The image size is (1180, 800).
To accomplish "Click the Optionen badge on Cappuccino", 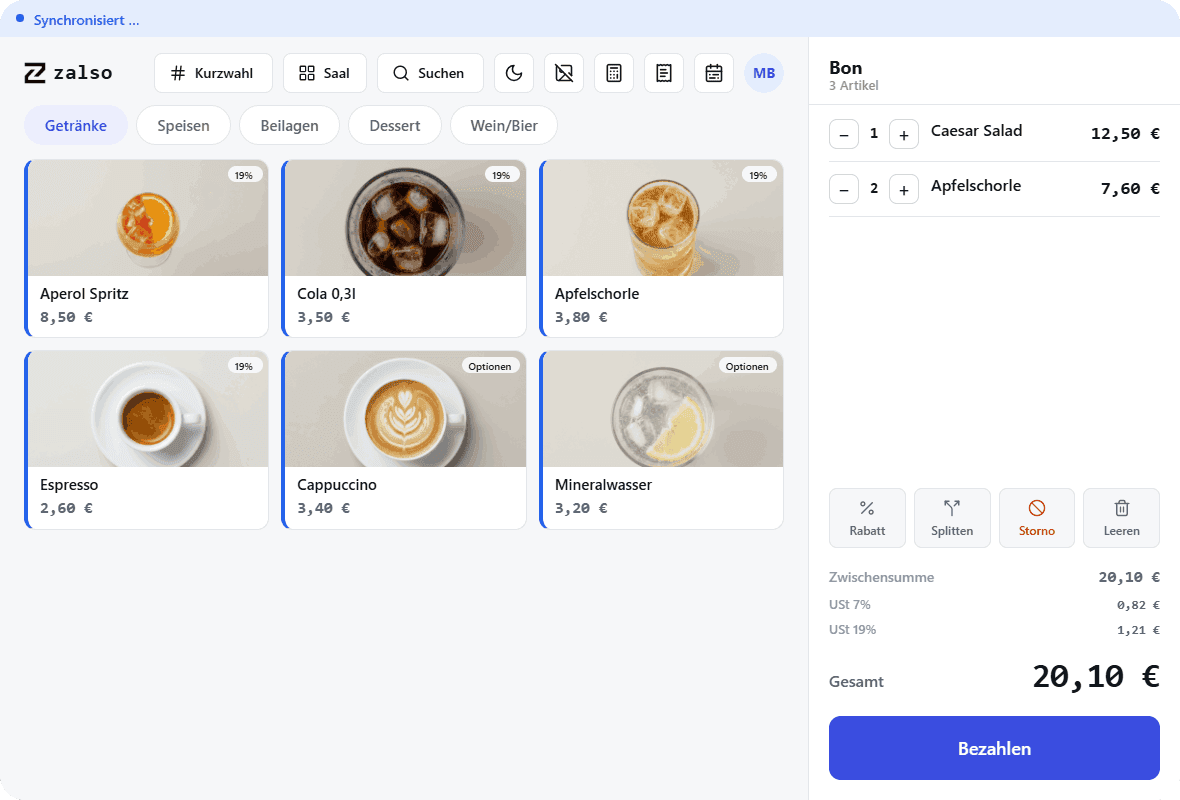I will [x=489, y=367].
